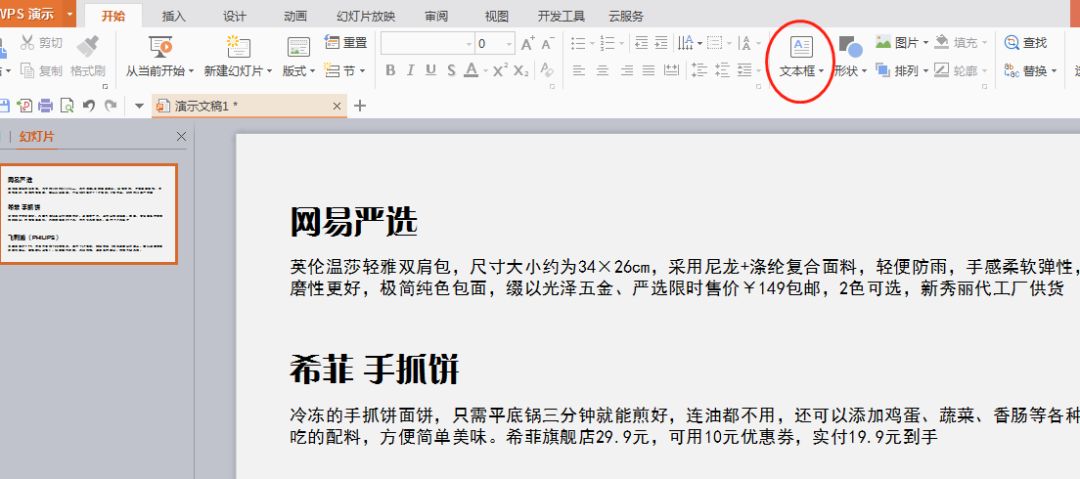Screen dimensions: 1080x479
Task: Open the Replace (替换) dropdown
Action: [1053, 71]
